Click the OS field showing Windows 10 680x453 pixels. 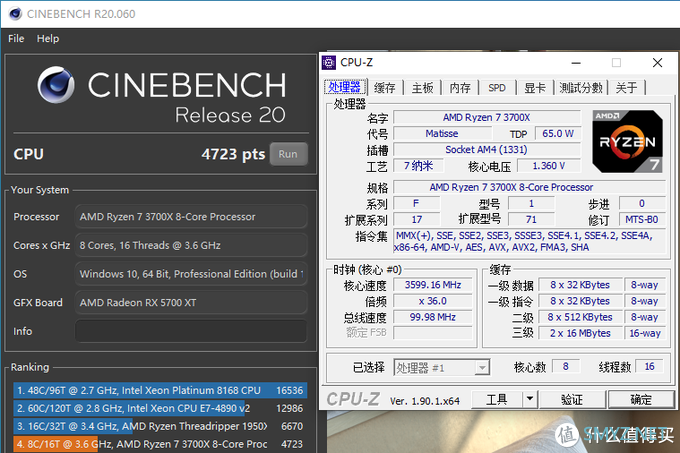click(191, 274)
